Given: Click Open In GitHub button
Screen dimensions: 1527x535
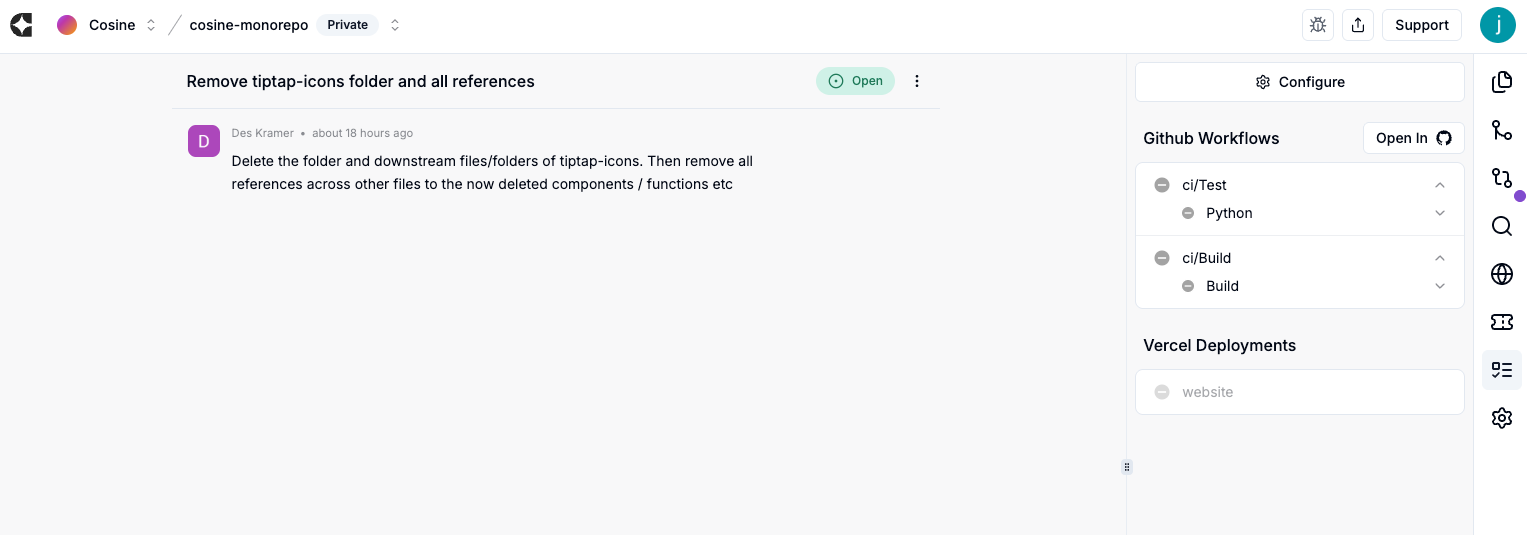Looking at the screenshot, I should pos(1413,138).
